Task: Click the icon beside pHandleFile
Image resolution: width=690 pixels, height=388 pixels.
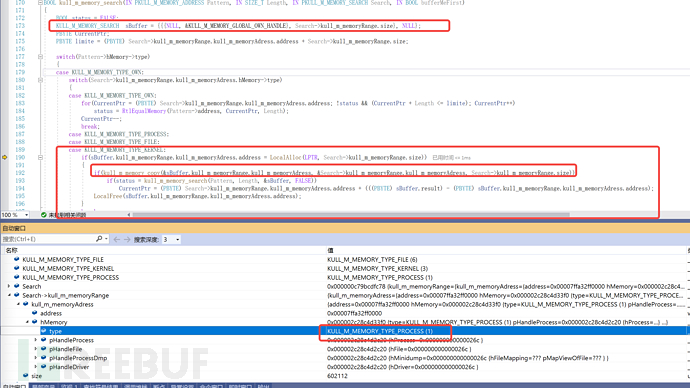Action: point(44,349)
